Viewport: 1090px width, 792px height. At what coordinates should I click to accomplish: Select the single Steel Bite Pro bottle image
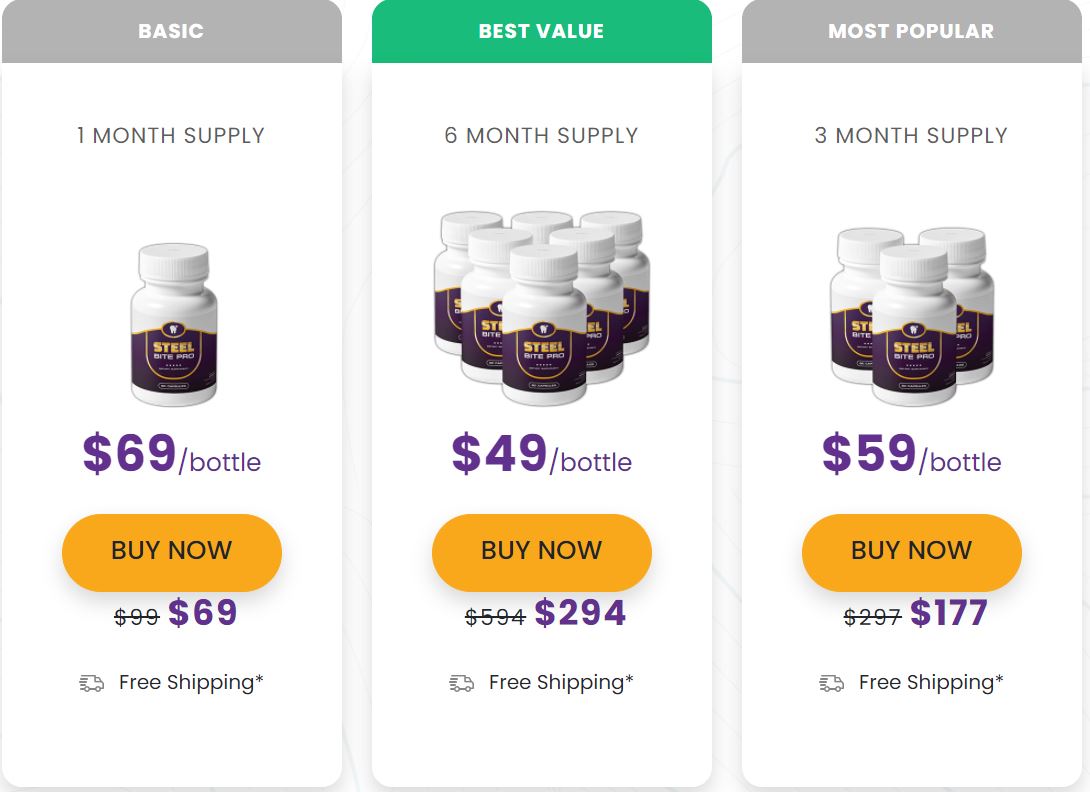coord(174,324)
